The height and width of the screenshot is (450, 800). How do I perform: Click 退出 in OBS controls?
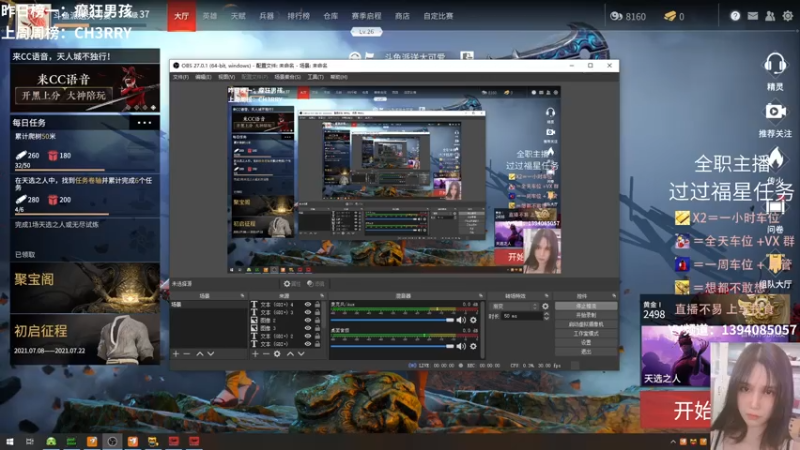[586, 352]
